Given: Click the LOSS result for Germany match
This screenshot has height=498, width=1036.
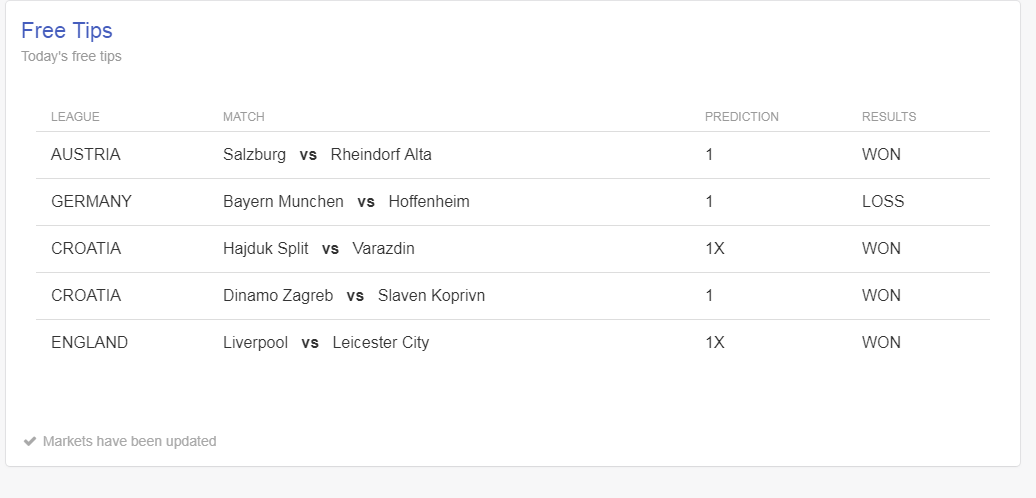Looking at the screenshot, I should [883, 201].
